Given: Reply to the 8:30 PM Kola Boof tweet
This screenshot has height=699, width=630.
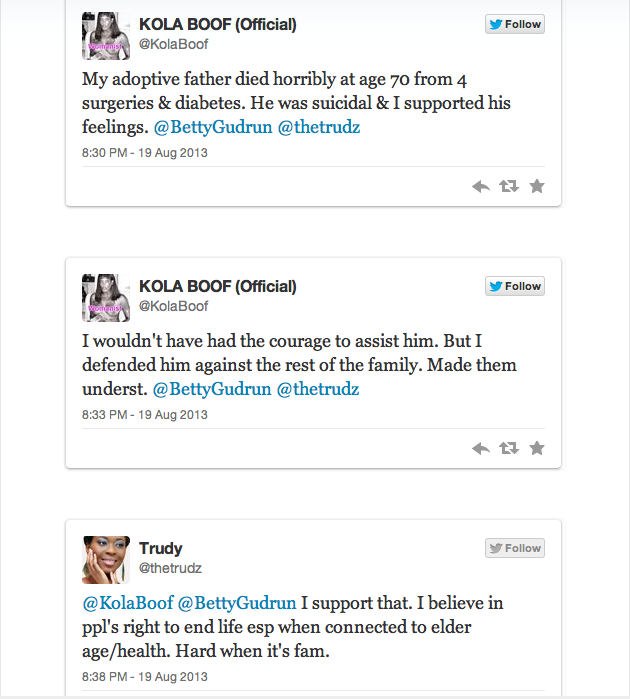Looking at the screenshot, I should tap(480, 186).
